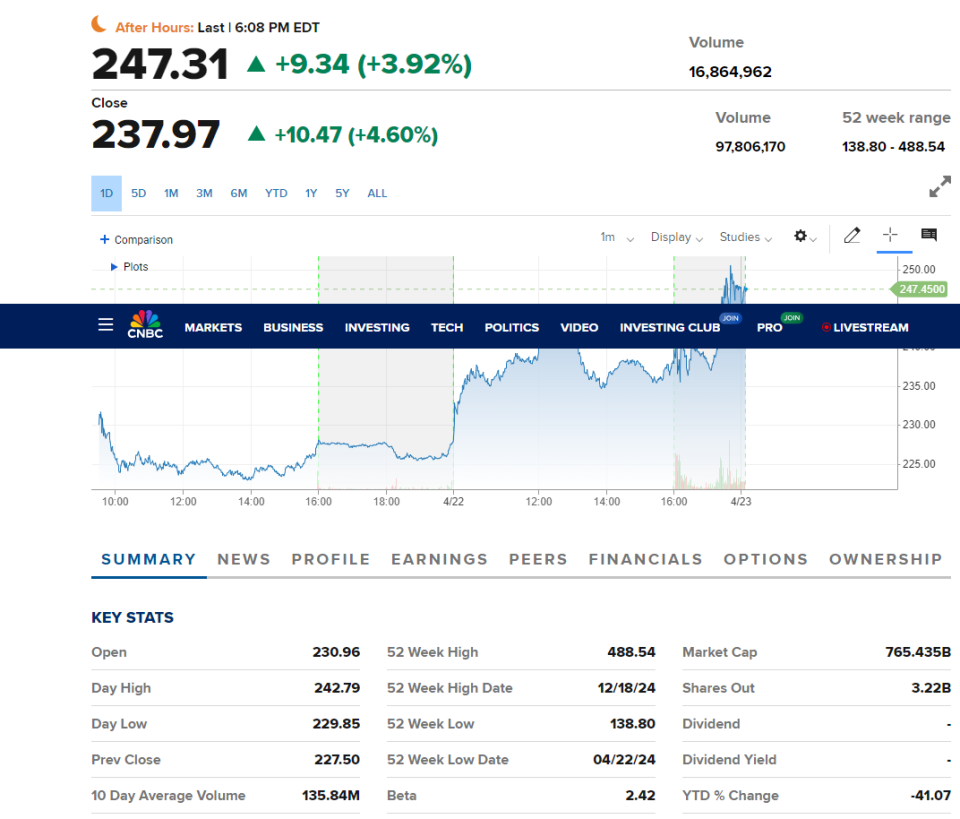Viewport: 960px width, 819px height.
Task: Go to MARKETS in navigation bar
Action: pyautogui.click(x=213, y=328)
